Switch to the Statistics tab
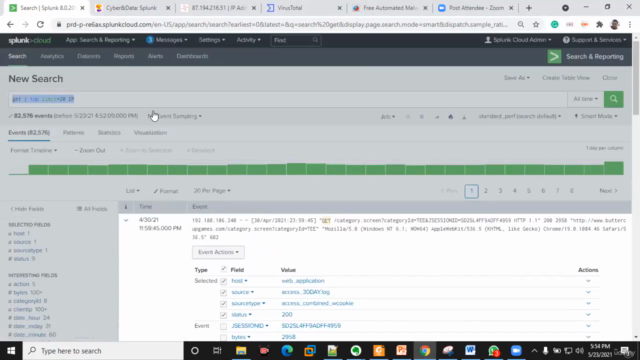The height and width of the screenshot is (360, 640). point(109,133)
